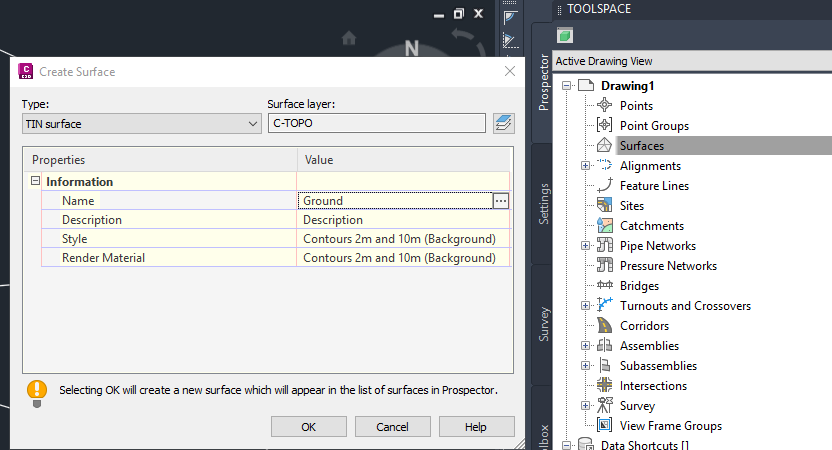Expand the Pipe Networks node

coord(585,246)
